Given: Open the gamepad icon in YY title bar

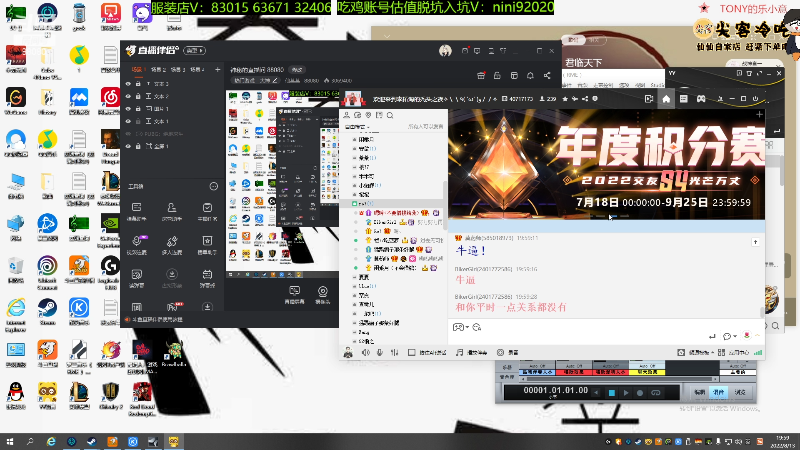Looking at the screenshot, I should 701,99.
